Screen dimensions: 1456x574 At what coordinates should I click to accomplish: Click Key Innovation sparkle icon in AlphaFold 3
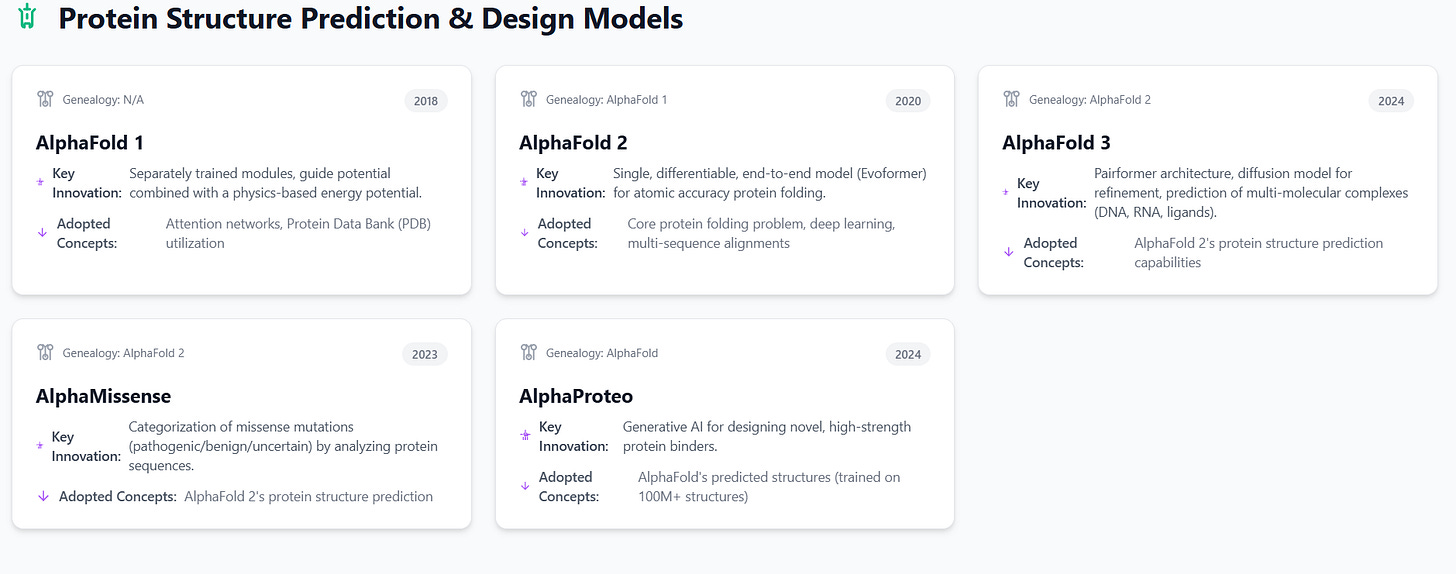coord(1007,192)
